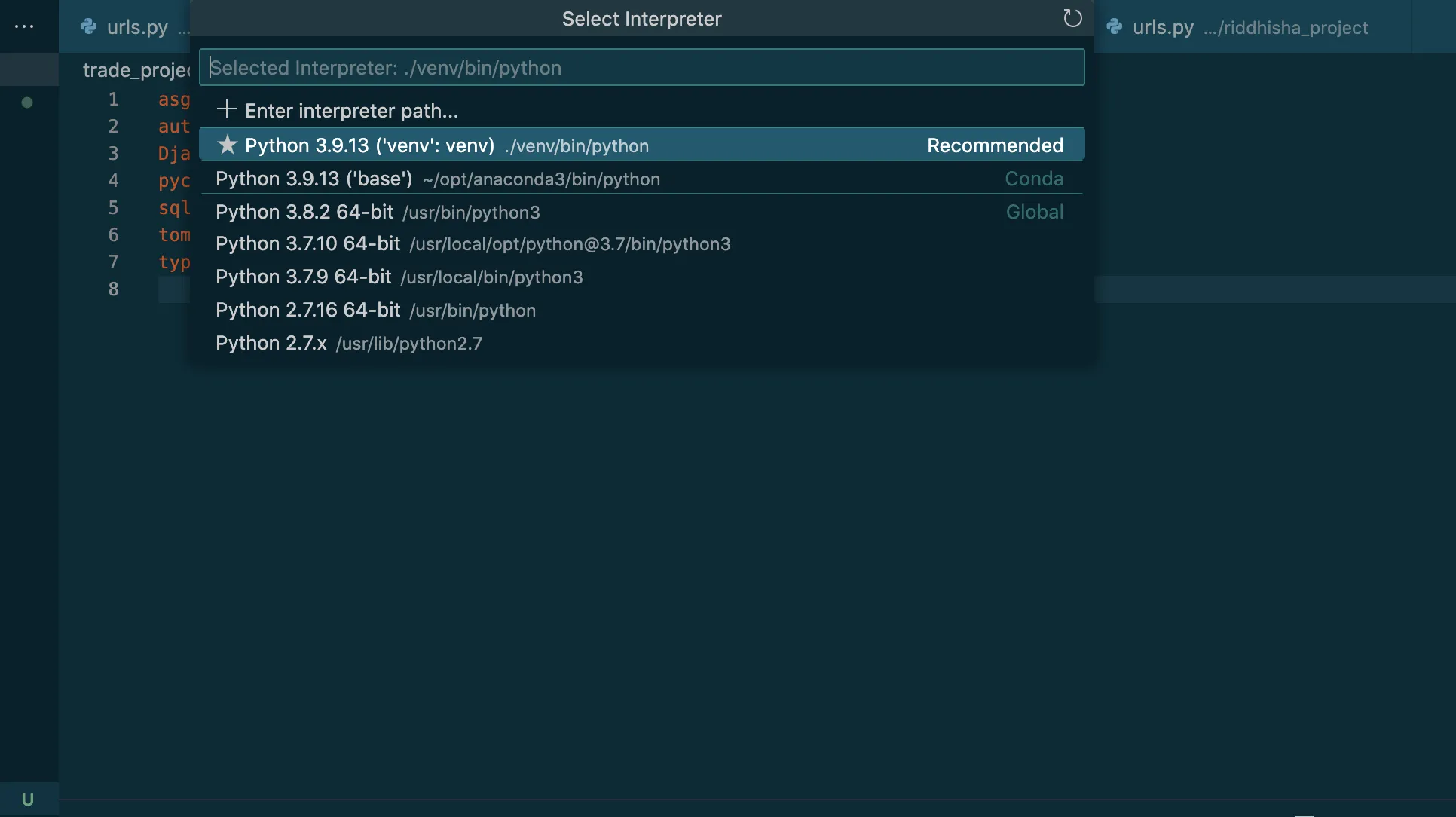Click Python icon on right urls.py tab
The width and height of the screenshot is (1456, 817).
(x=1115, y=27)
